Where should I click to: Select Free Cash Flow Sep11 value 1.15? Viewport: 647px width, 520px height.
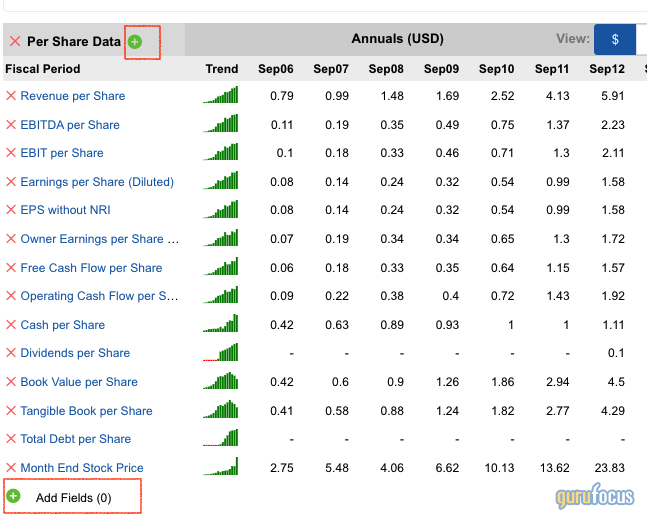tap(558, 267)
